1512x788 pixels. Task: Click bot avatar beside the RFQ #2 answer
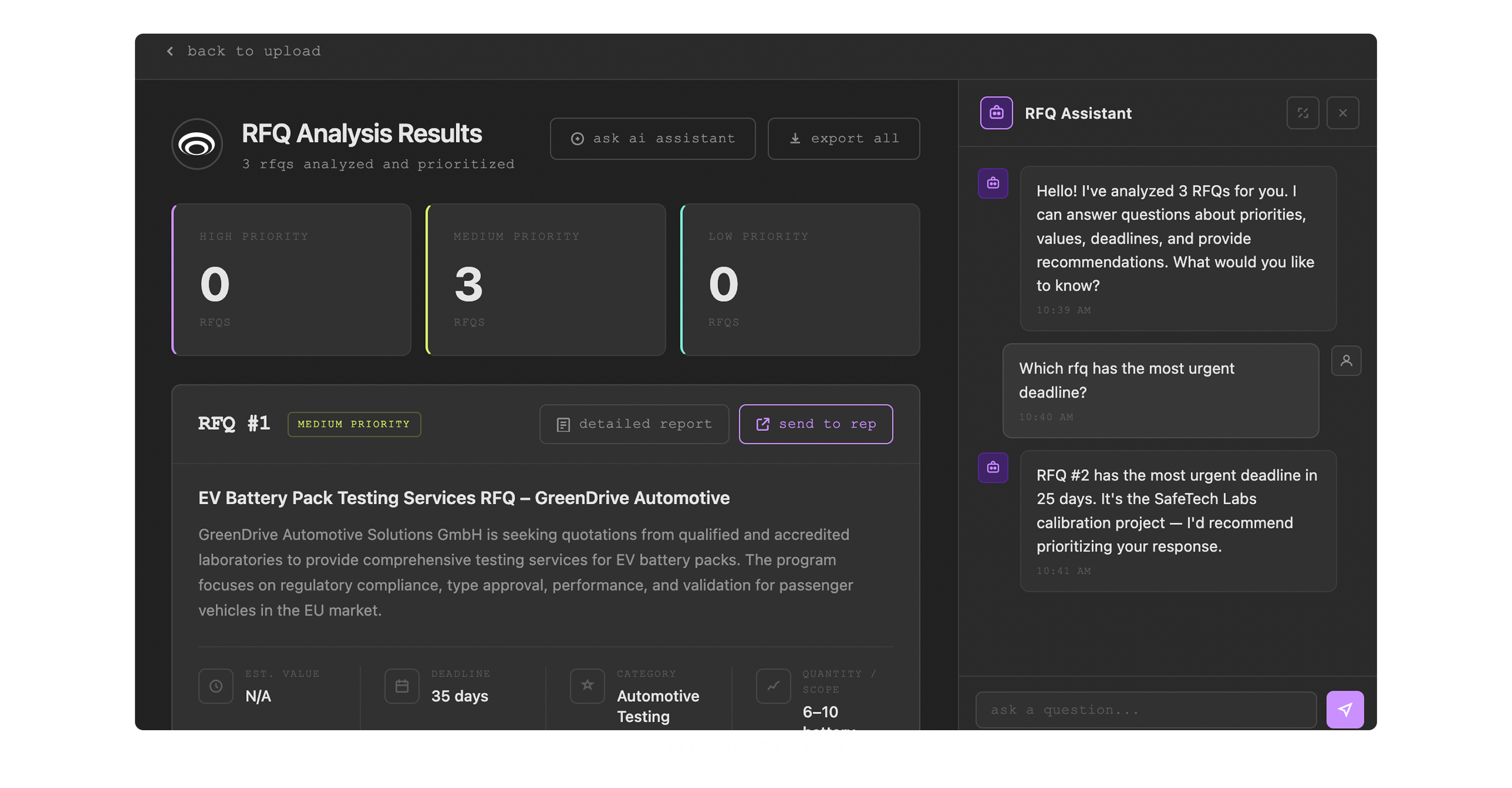993,468
